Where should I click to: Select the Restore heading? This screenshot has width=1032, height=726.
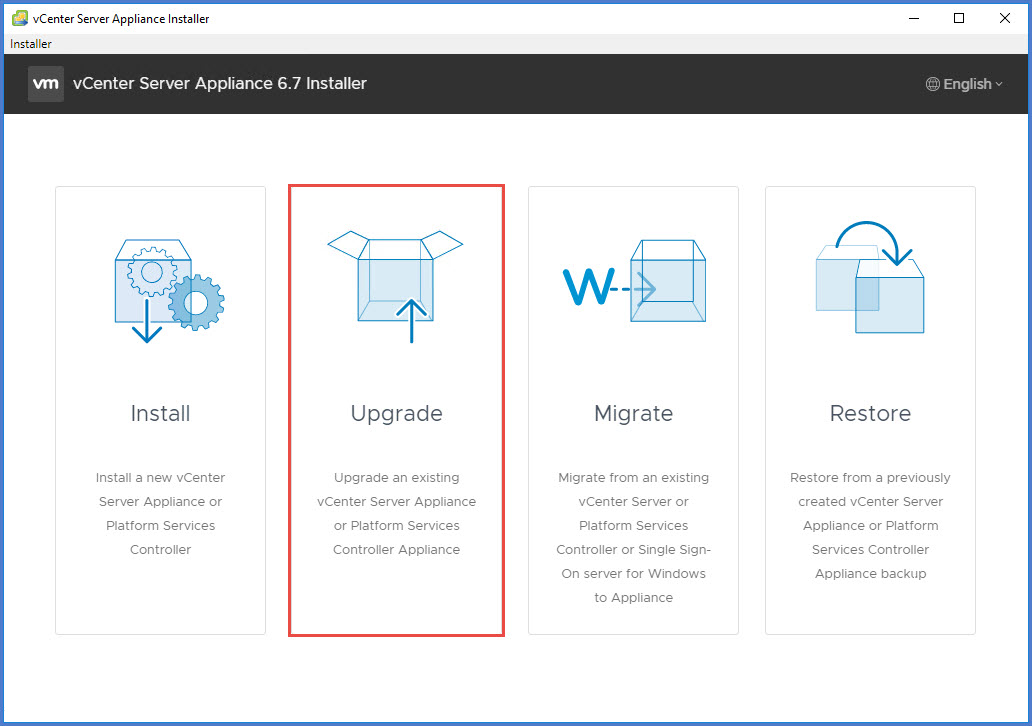tap(870, 414)
